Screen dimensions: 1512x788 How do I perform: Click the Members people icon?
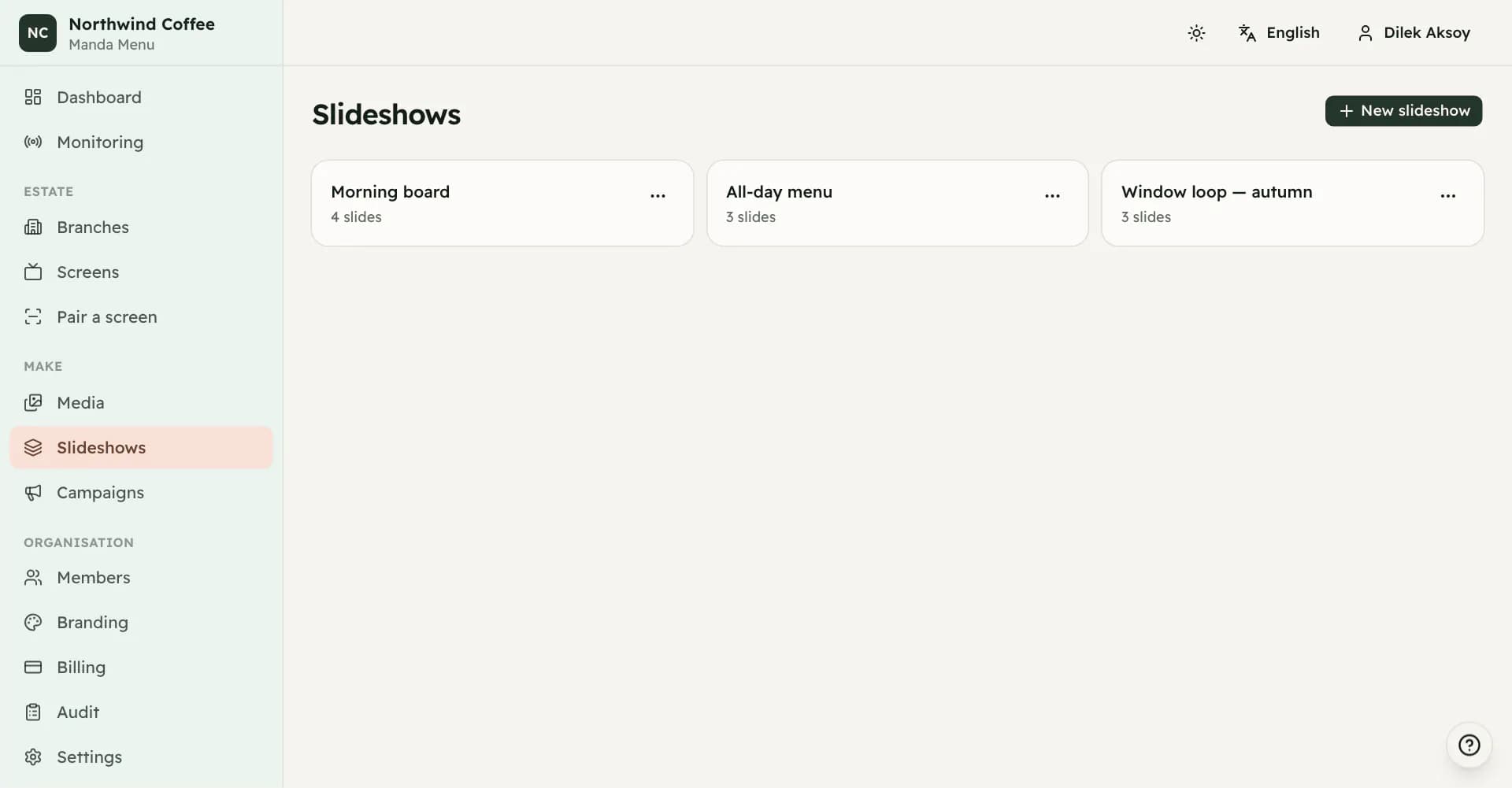33,577
